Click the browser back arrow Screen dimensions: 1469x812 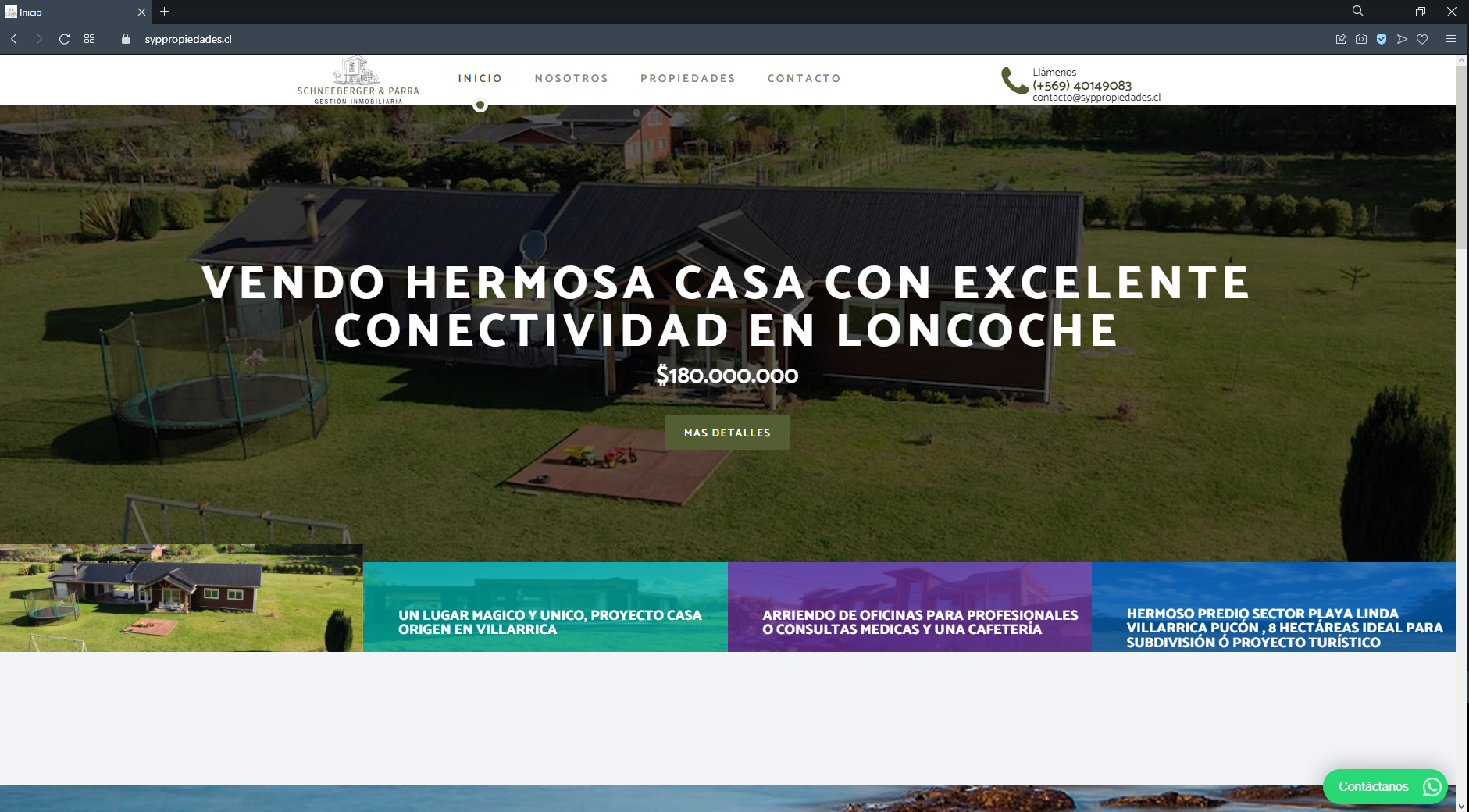point(14,39)
